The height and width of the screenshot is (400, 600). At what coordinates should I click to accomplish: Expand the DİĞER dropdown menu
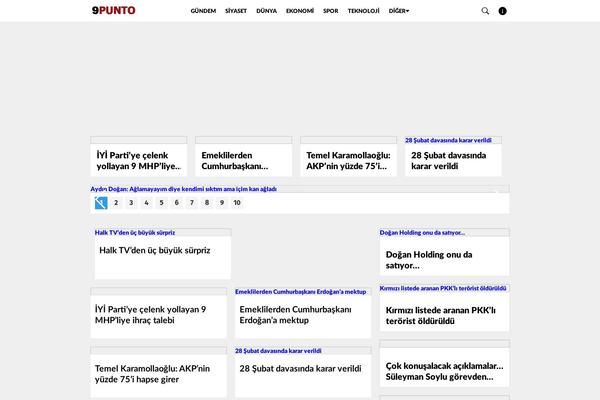pyautogui.click(x=399, y=11)
